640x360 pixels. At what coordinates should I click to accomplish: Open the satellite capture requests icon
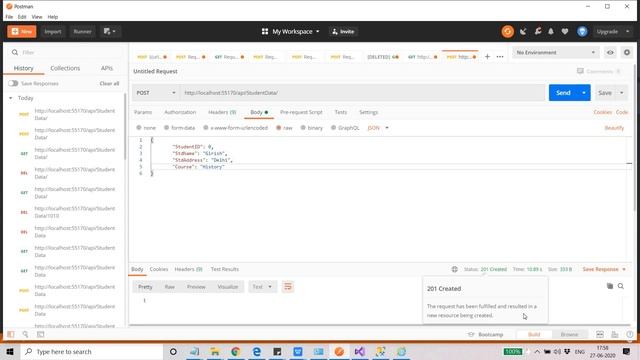[x=523, y=31]
